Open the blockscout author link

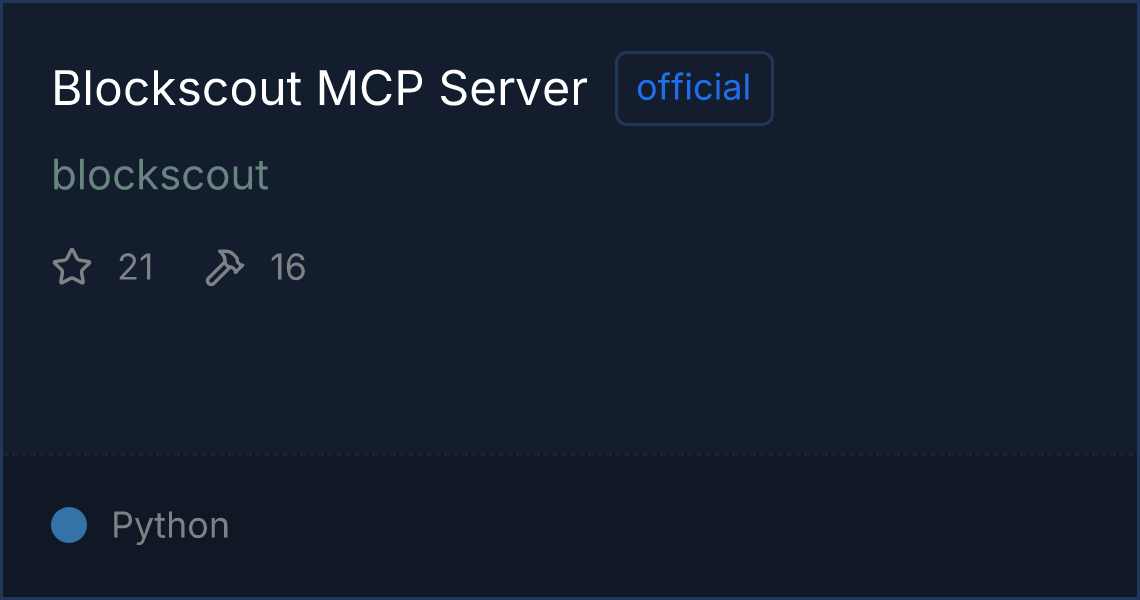point(161,175)
